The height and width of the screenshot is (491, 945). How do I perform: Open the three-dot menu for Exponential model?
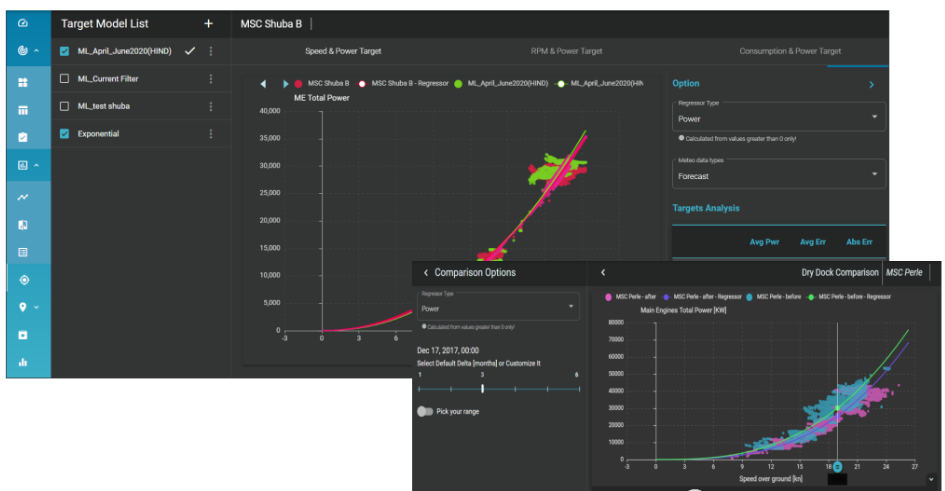[x=210, y=134]
